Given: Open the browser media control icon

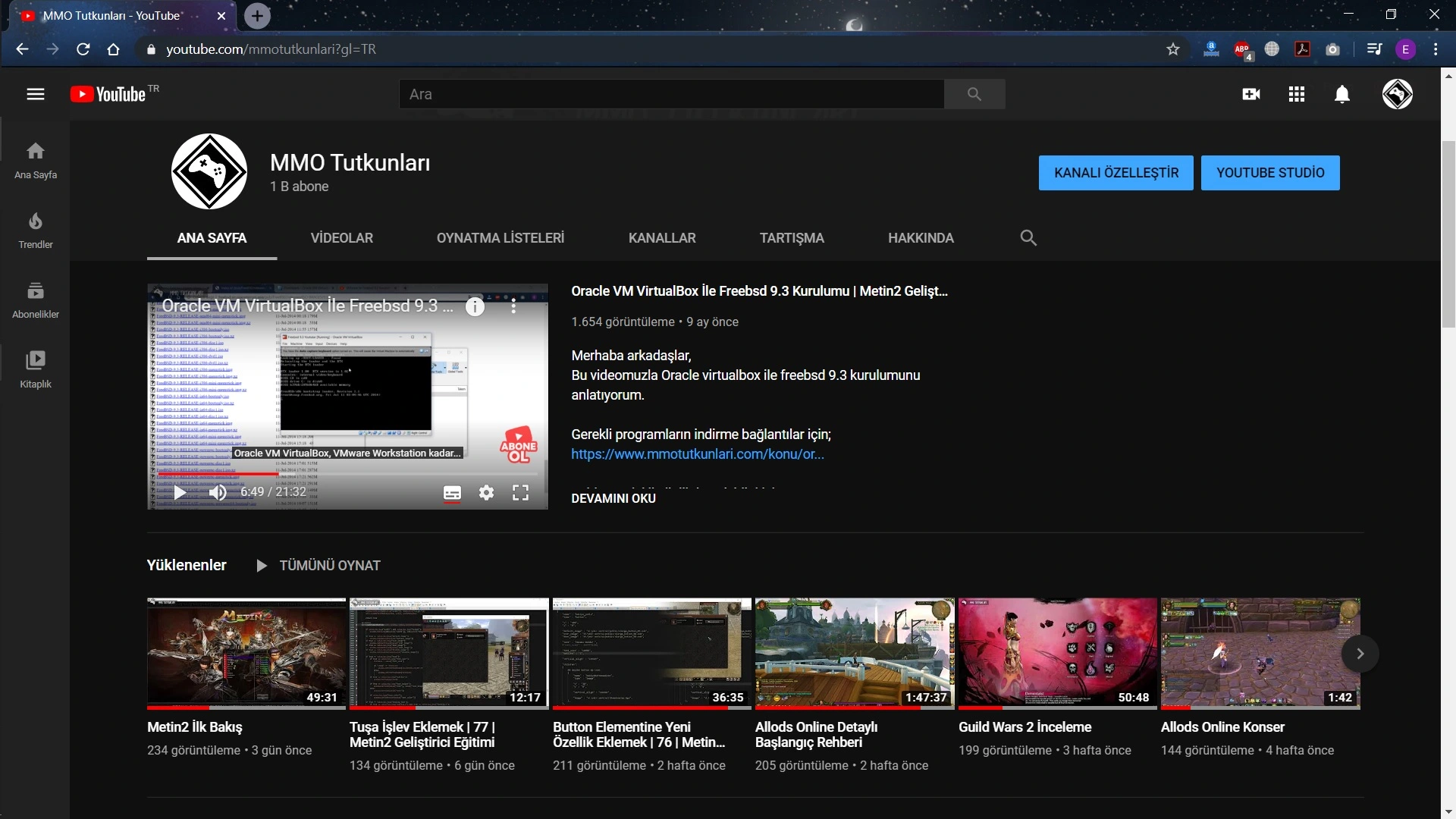Looking at the screenshot, I should coord(1374,49).
